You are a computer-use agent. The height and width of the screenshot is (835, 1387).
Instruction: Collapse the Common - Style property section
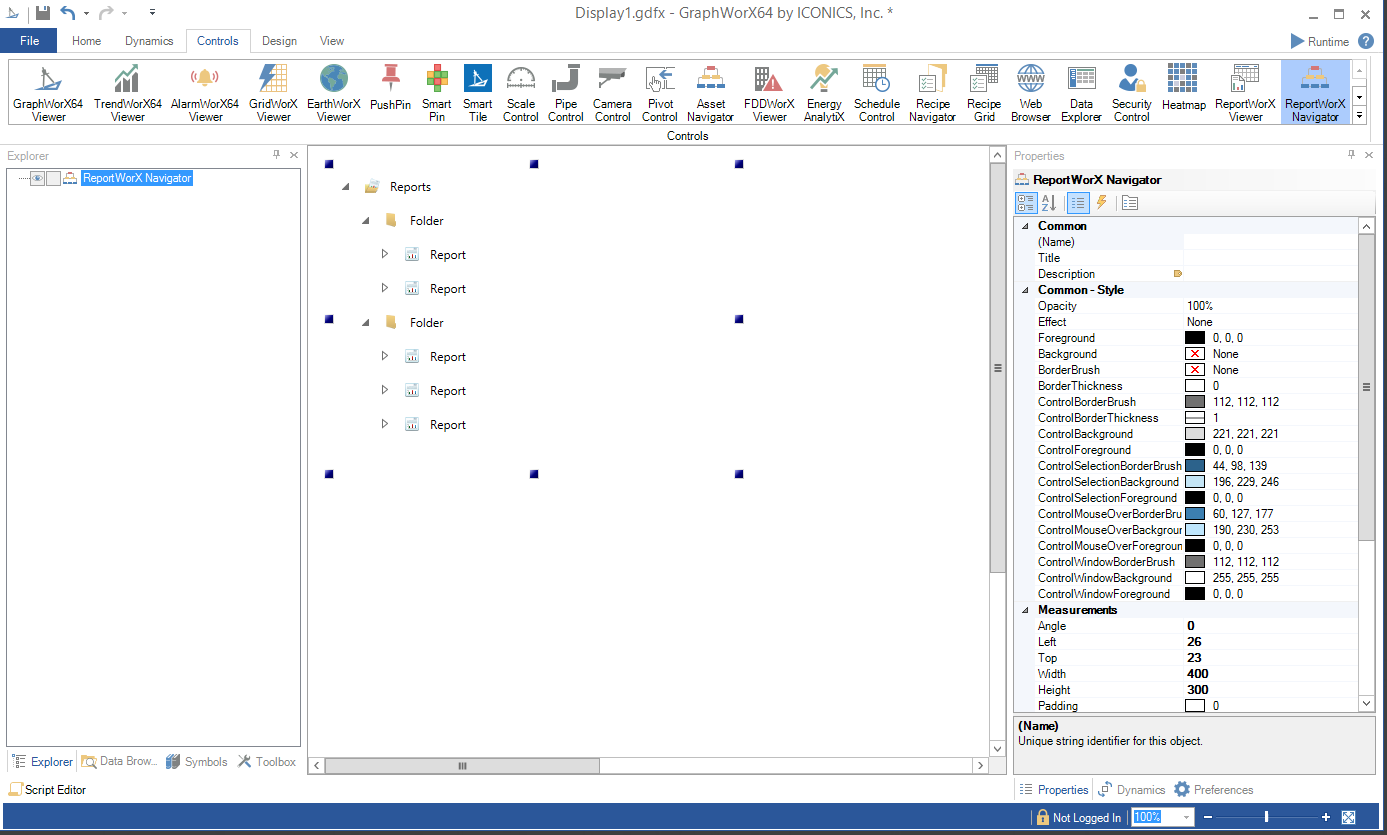pos(1025,290)
